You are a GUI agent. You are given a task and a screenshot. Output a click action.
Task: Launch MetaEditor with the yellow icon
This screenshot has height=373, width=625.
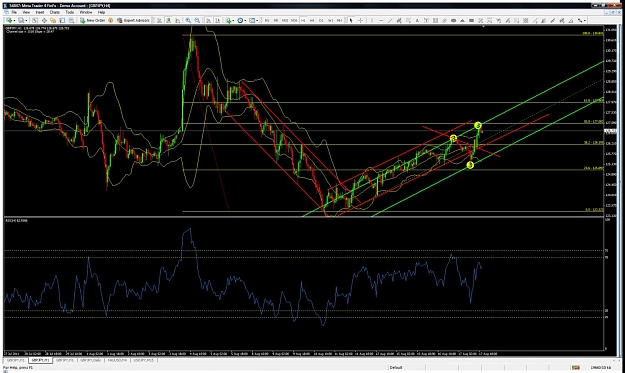click(110, 20)
